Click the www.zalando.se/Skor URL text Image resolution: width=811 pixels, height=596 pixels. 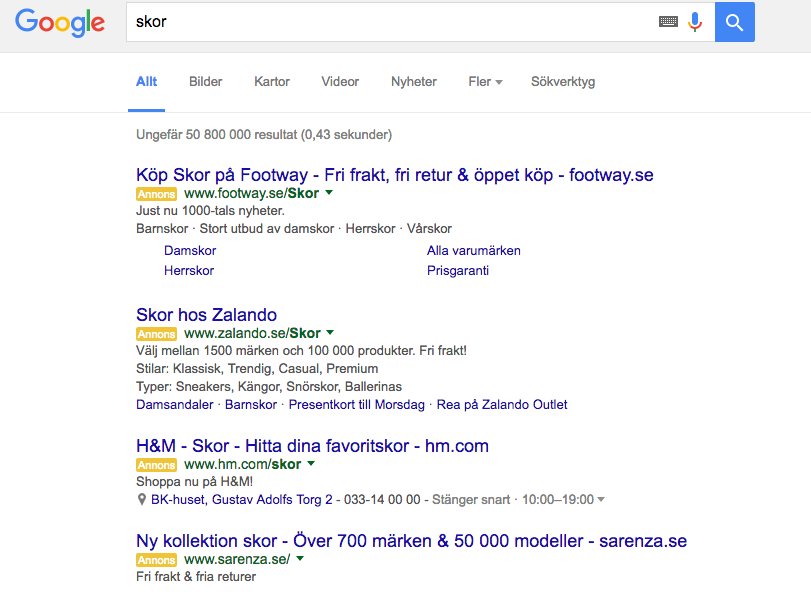tap(252, 333)
